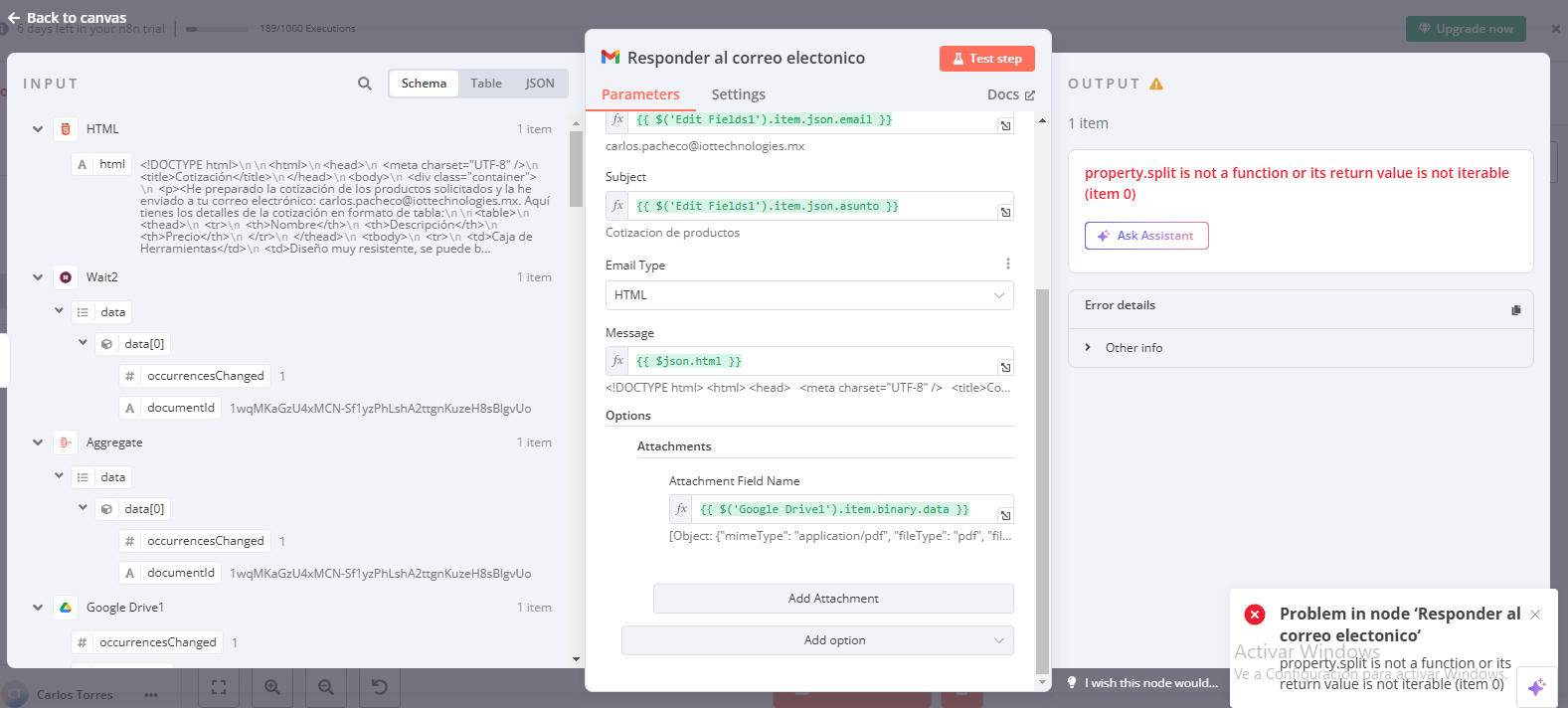Collapse the Aggregate node in input tree

click(x=38, y=442)
